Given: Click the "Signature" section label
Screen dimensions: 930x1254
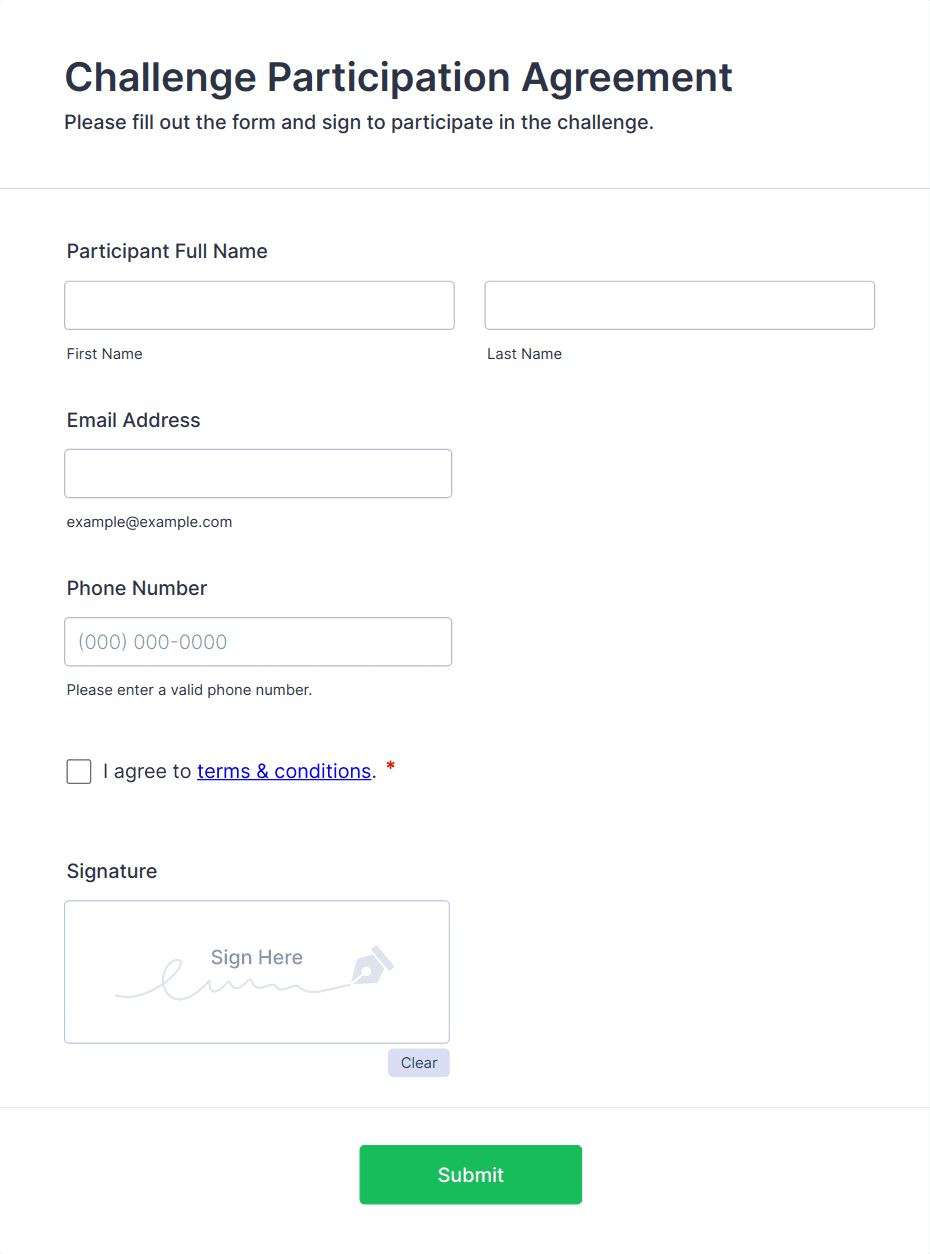Looking at the screenshot, I should 112,871.
